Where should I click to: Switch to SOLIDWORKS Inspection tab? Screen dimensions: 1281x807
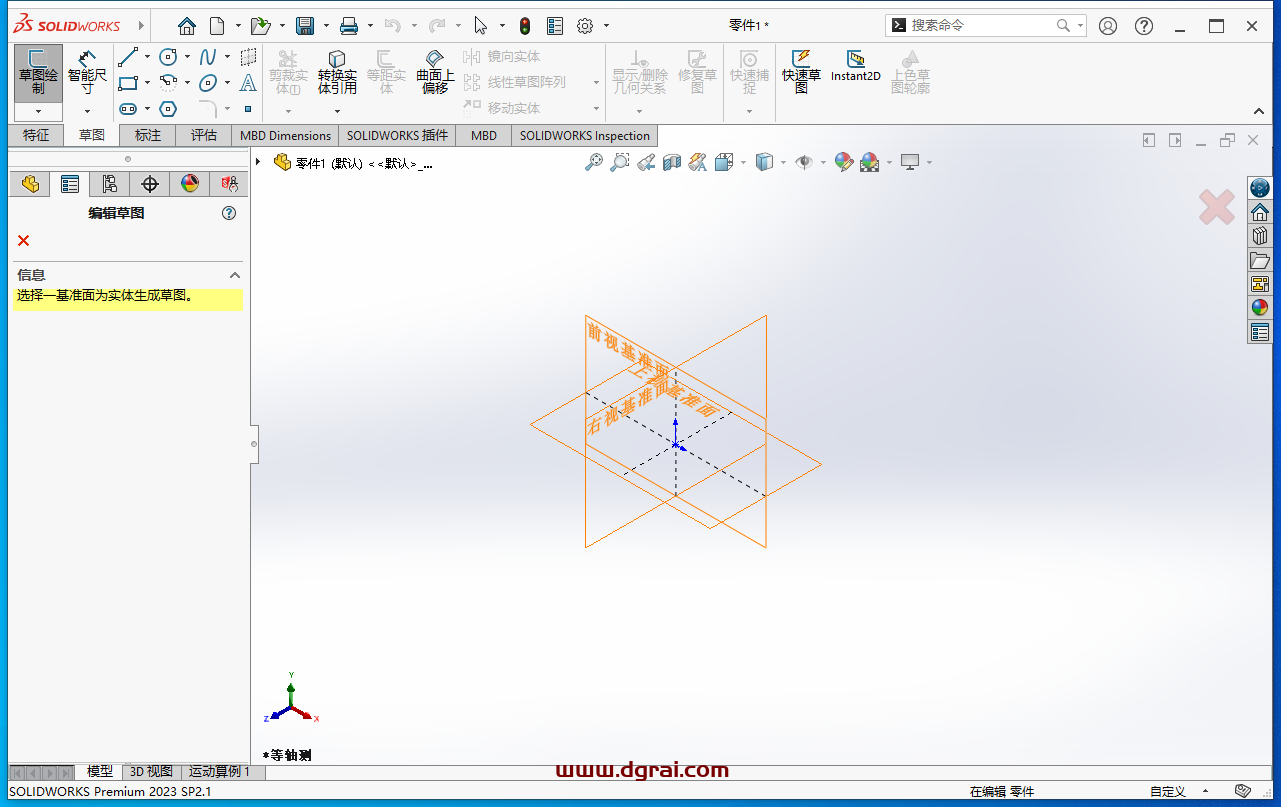point(585,136)
